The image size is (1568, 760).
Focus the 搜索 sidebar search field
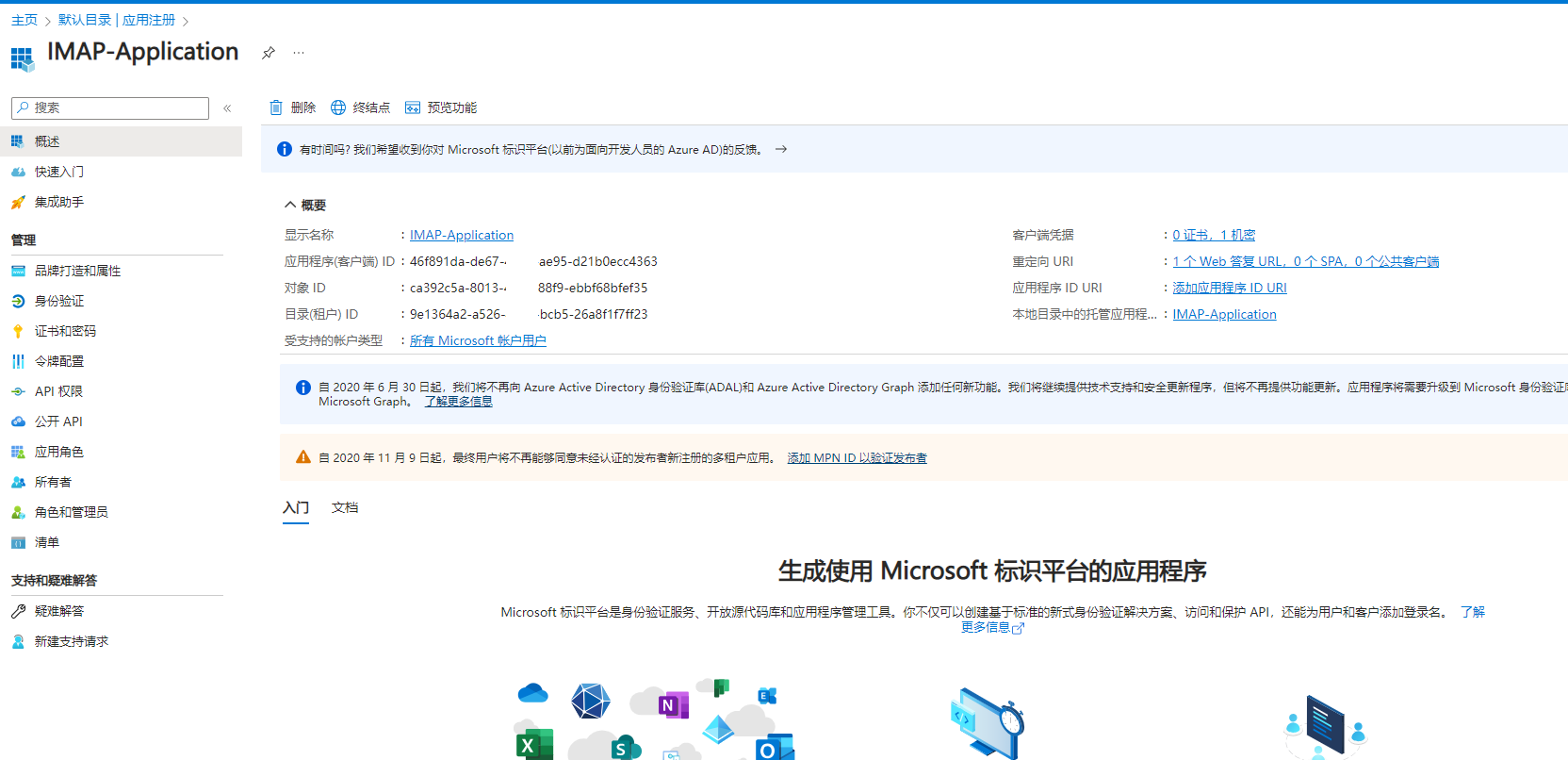[x=110, y=108]
